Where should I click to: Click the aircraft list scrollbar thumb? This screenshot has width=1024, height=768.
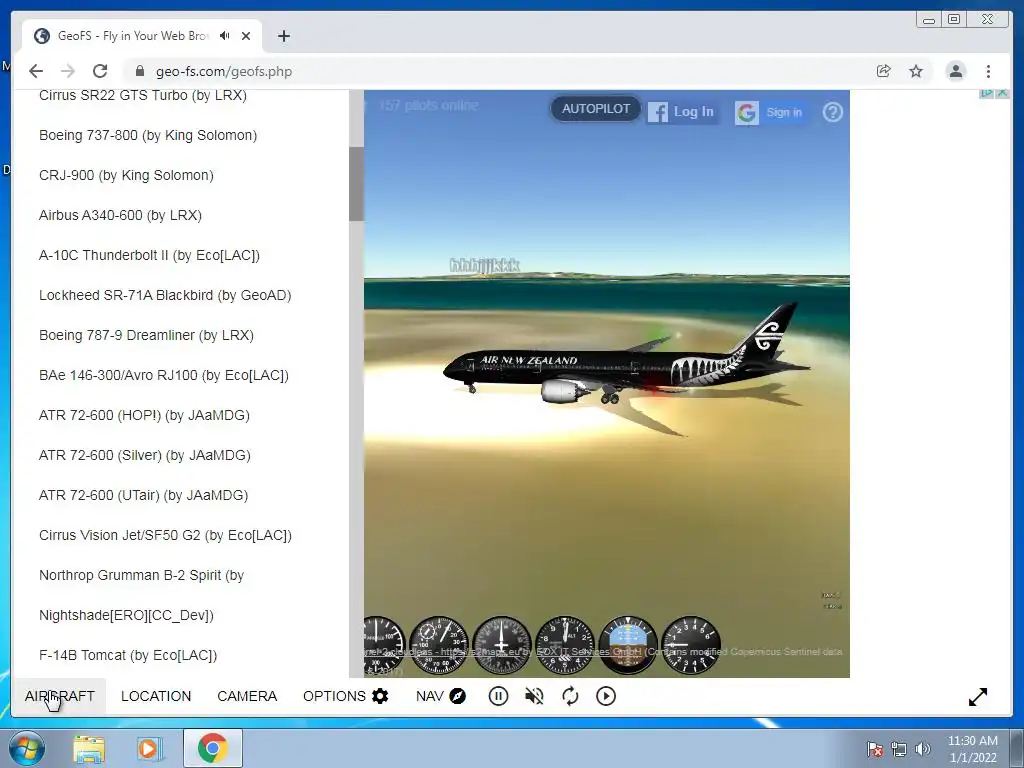pyautogui.click(x=356, y=184)
